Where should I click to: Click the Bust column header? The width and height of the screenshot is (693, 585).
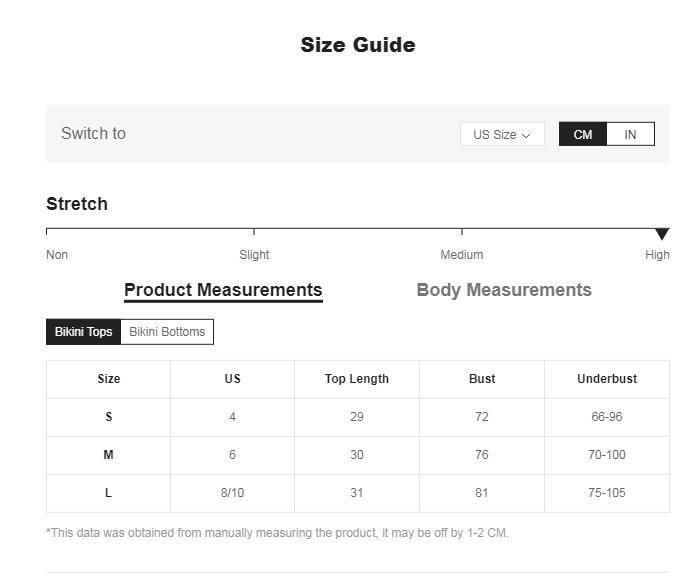coord(482,379)
